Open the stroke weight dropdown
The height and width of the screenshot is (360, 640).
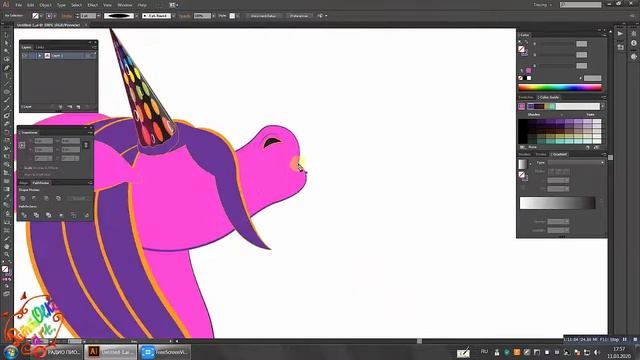click(x=98, y=16)
